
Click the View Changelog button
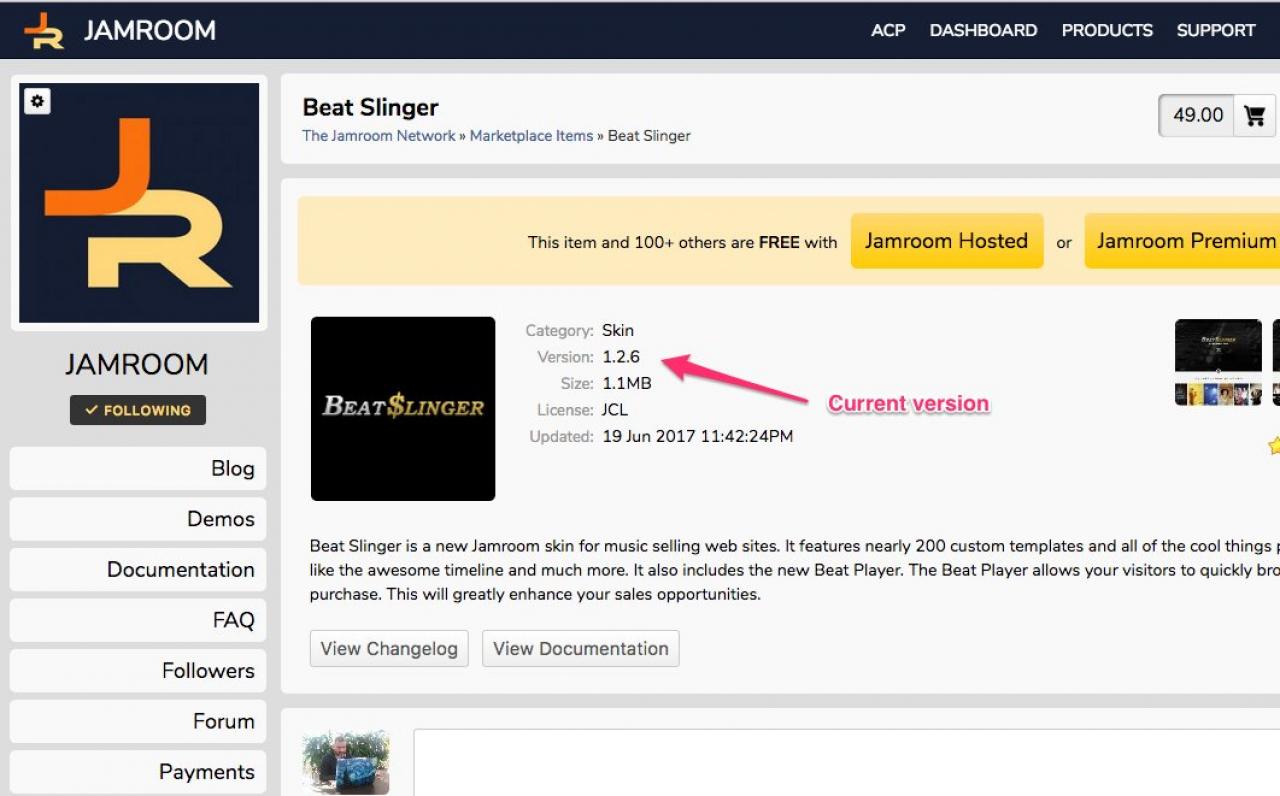click(x=389, y=649)
